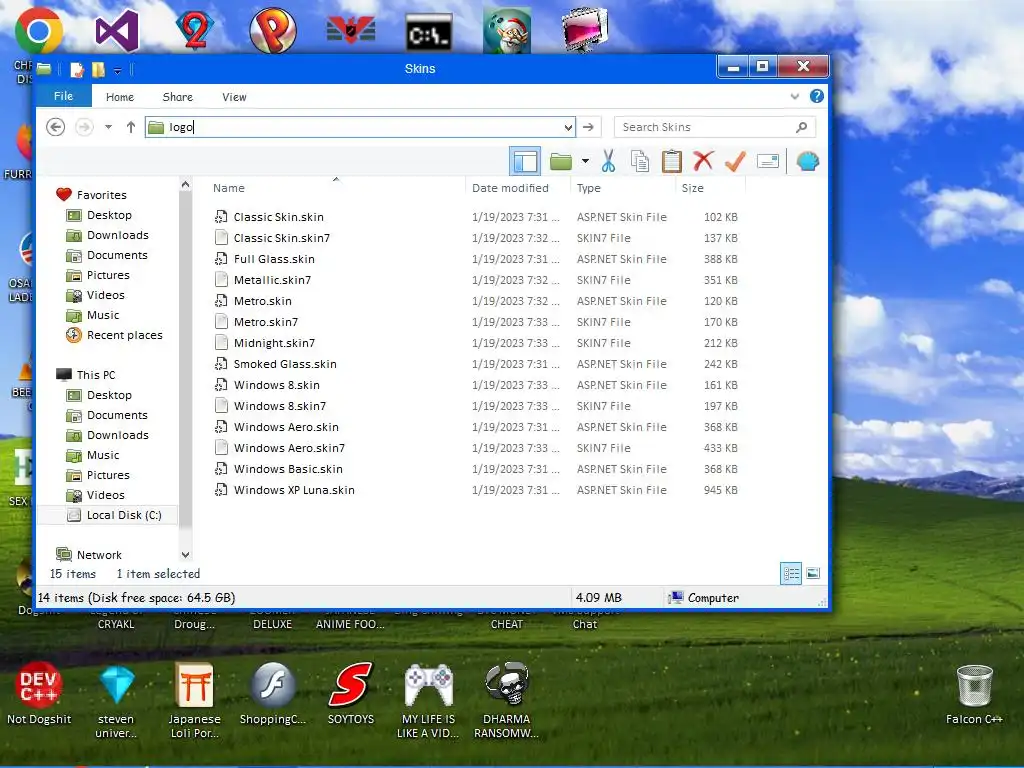Select This PC in navigation pane

coord(95,375)
